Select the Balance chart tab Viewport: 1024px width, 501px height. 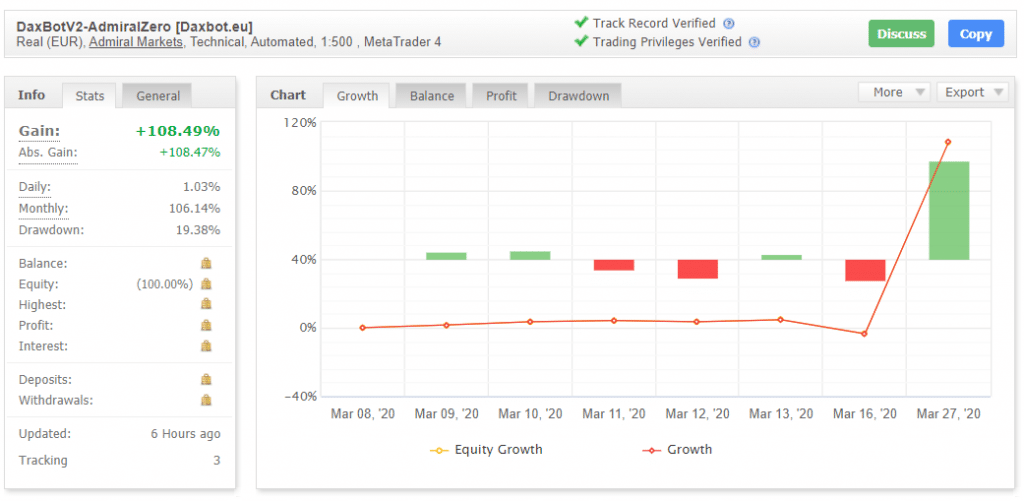[432, 96]
